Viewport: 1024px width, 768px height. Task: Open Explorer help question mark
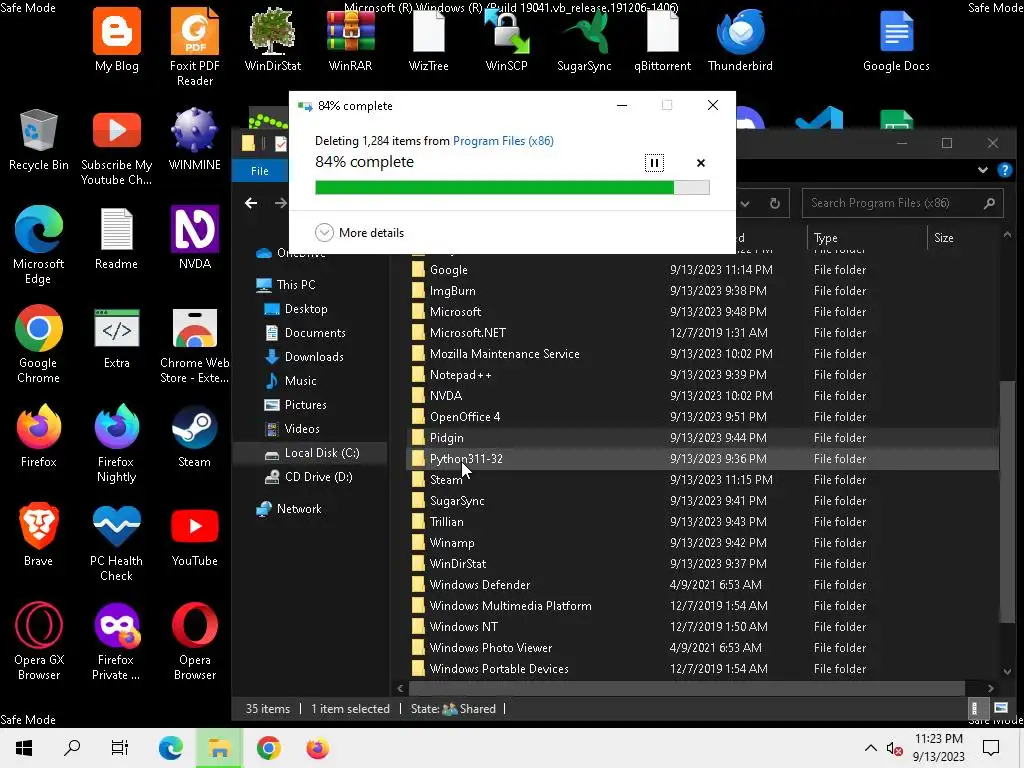tap(1004, 170)
